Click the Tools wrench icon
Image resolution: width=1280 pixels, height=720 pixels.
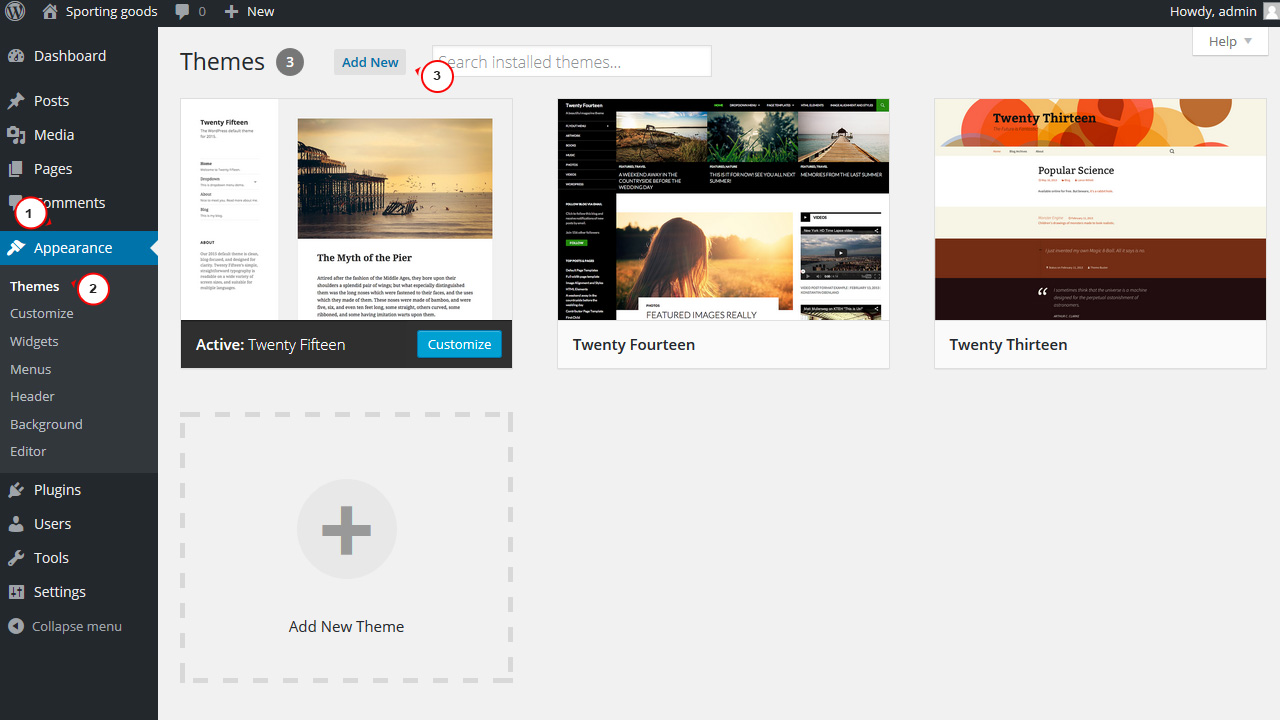pos(16,558)
